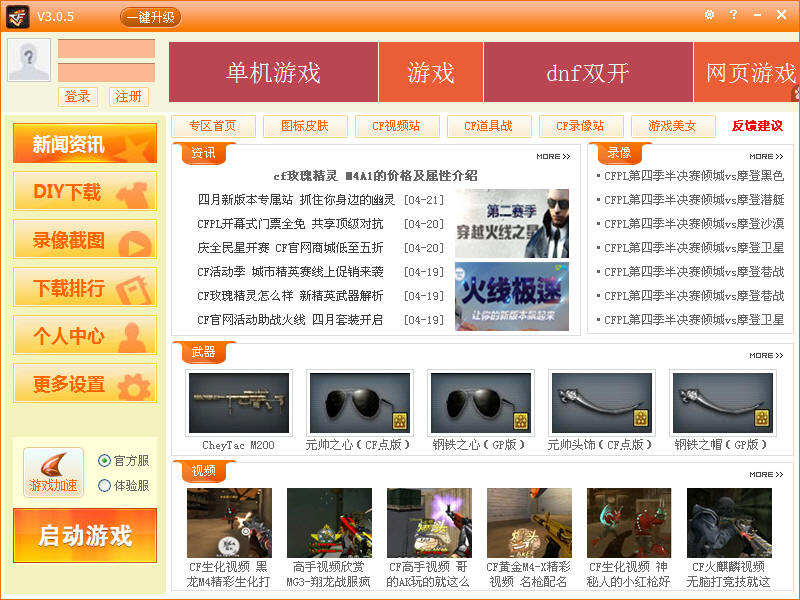This screenshot has height=600, width=800.
Task: Switch to CF录像站 tab
Action: tap(581, 126)
